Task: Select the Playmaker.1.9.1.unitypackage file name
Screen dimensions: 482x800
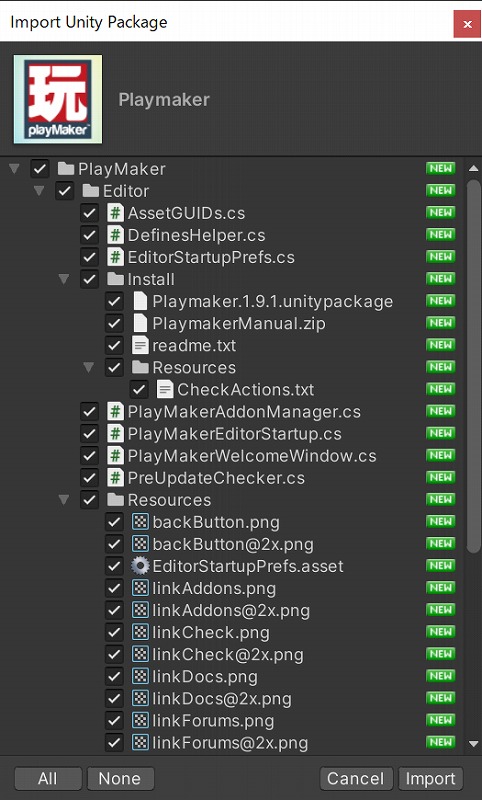Action: pos(273,302)
